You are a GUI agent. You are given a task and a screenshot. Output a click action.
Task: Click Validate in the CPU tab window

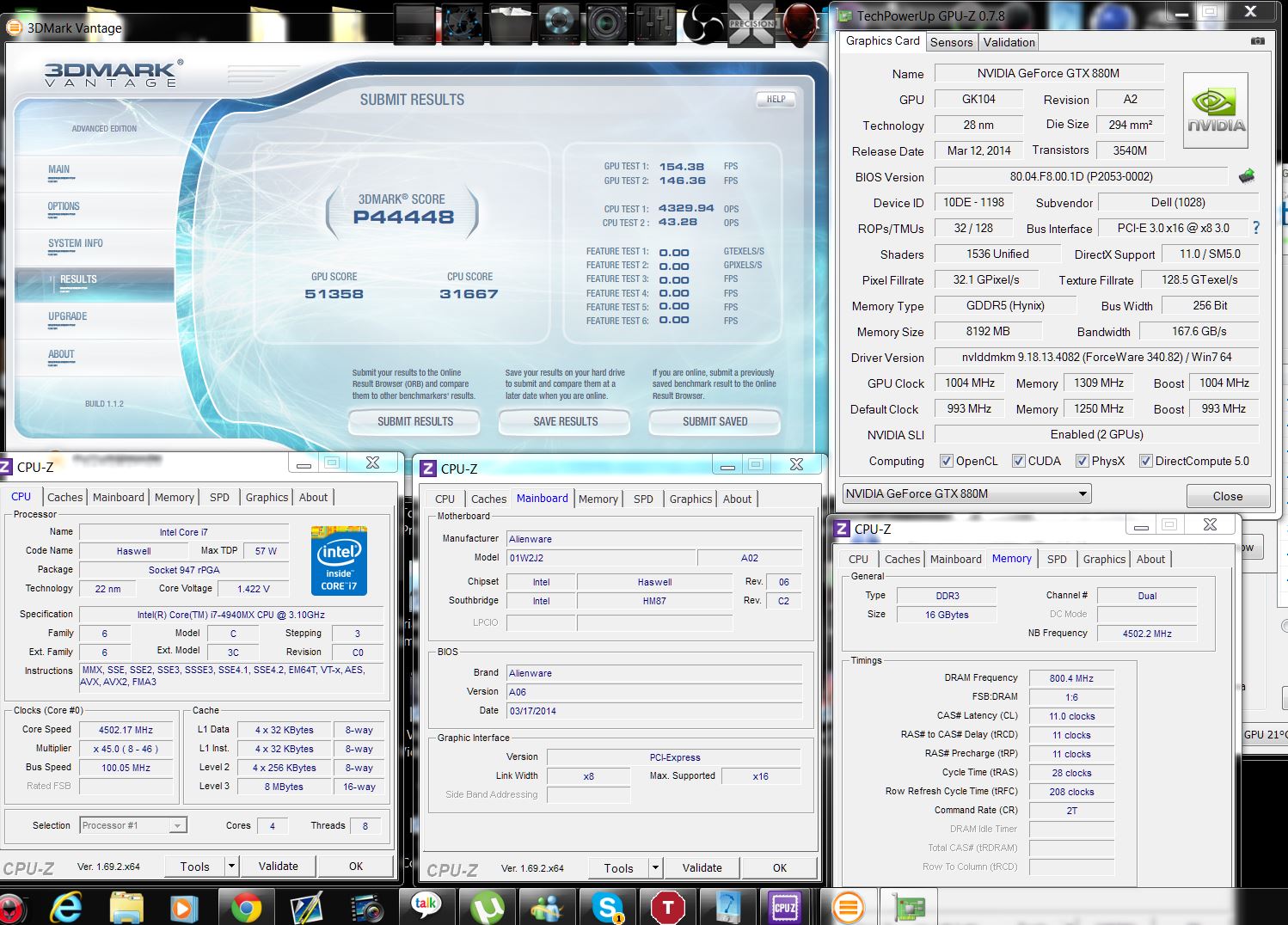click(x=279, y=866)
